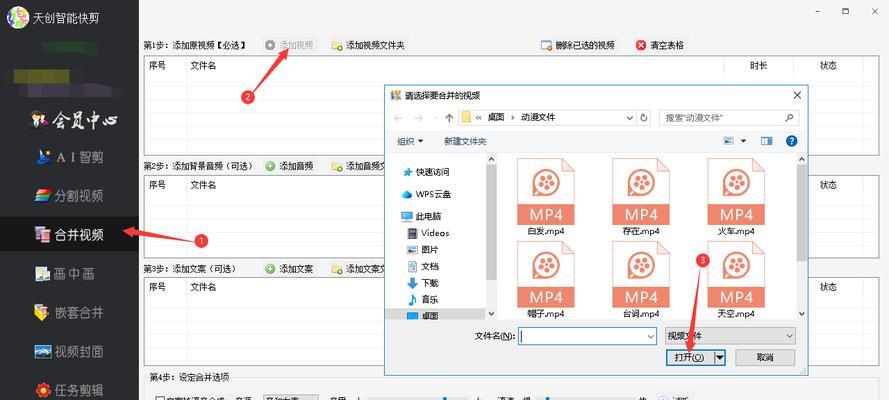Click 添加文案文件夹 in step 3
Image resolution: width=889 pixels, height=400 pixels.
[358, 269]
